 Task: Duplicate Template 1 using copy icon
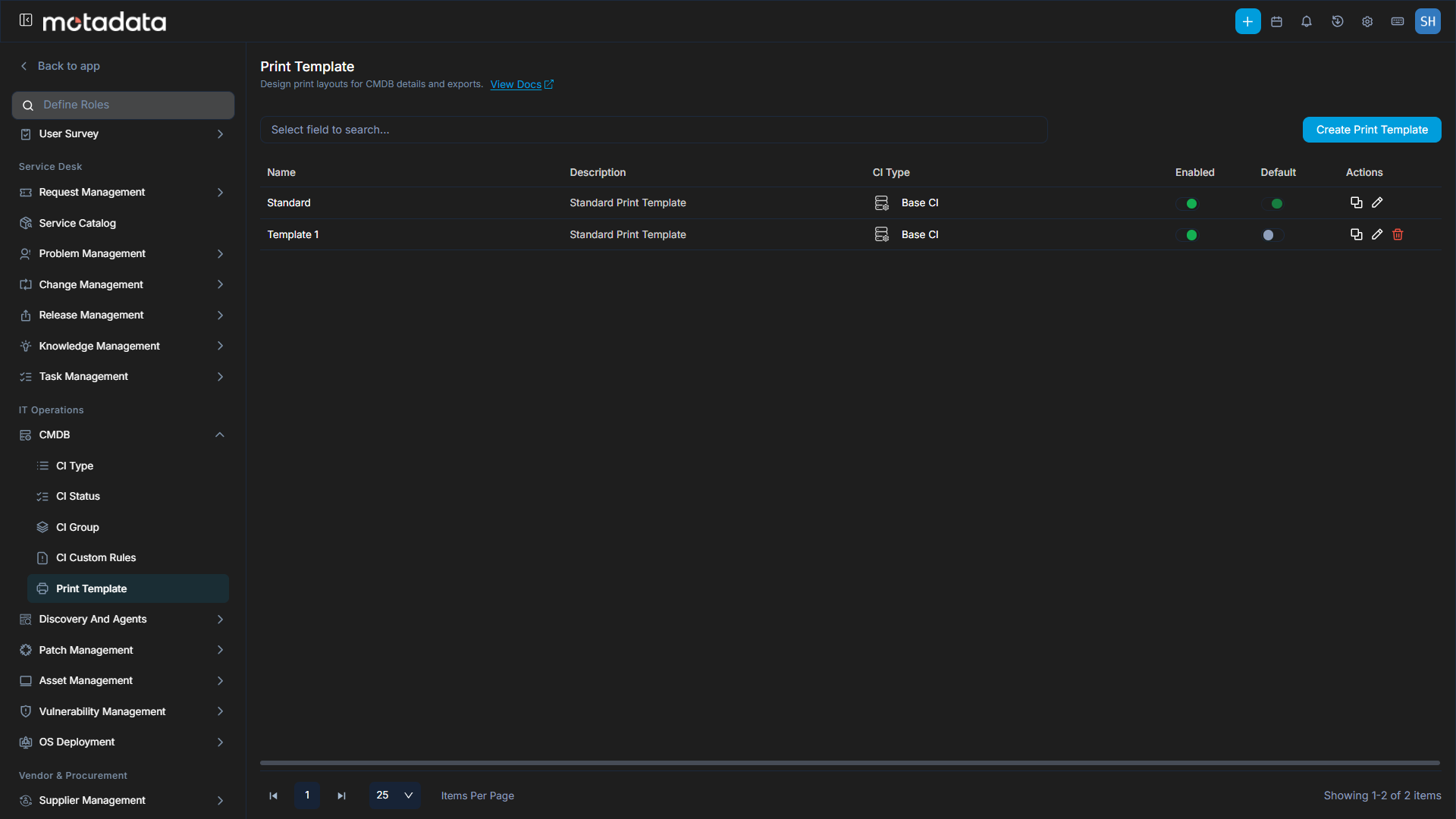[x=1356, y=234]
